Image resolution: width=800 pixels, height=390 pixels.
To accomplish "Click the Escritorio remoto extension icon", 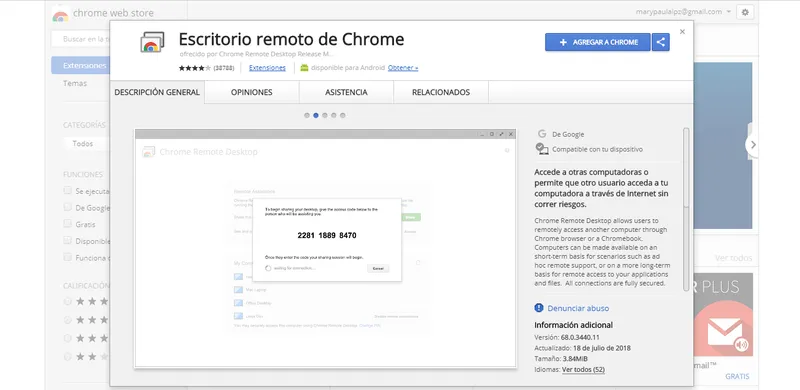I will point(152,42).
